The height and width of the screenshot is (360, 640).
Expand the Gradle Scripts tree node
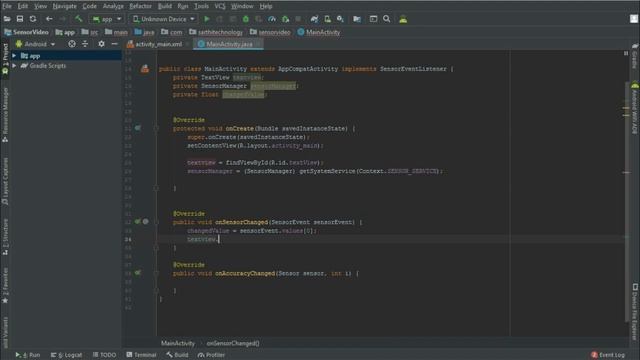tap(14, 65)
